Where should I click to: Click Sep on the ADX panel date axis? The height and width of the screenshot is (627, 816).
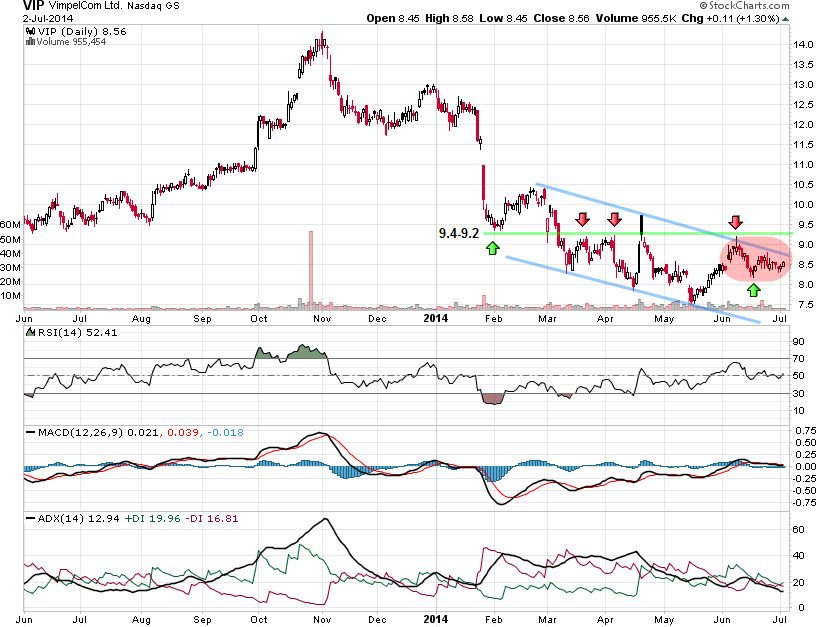(202, 620)
